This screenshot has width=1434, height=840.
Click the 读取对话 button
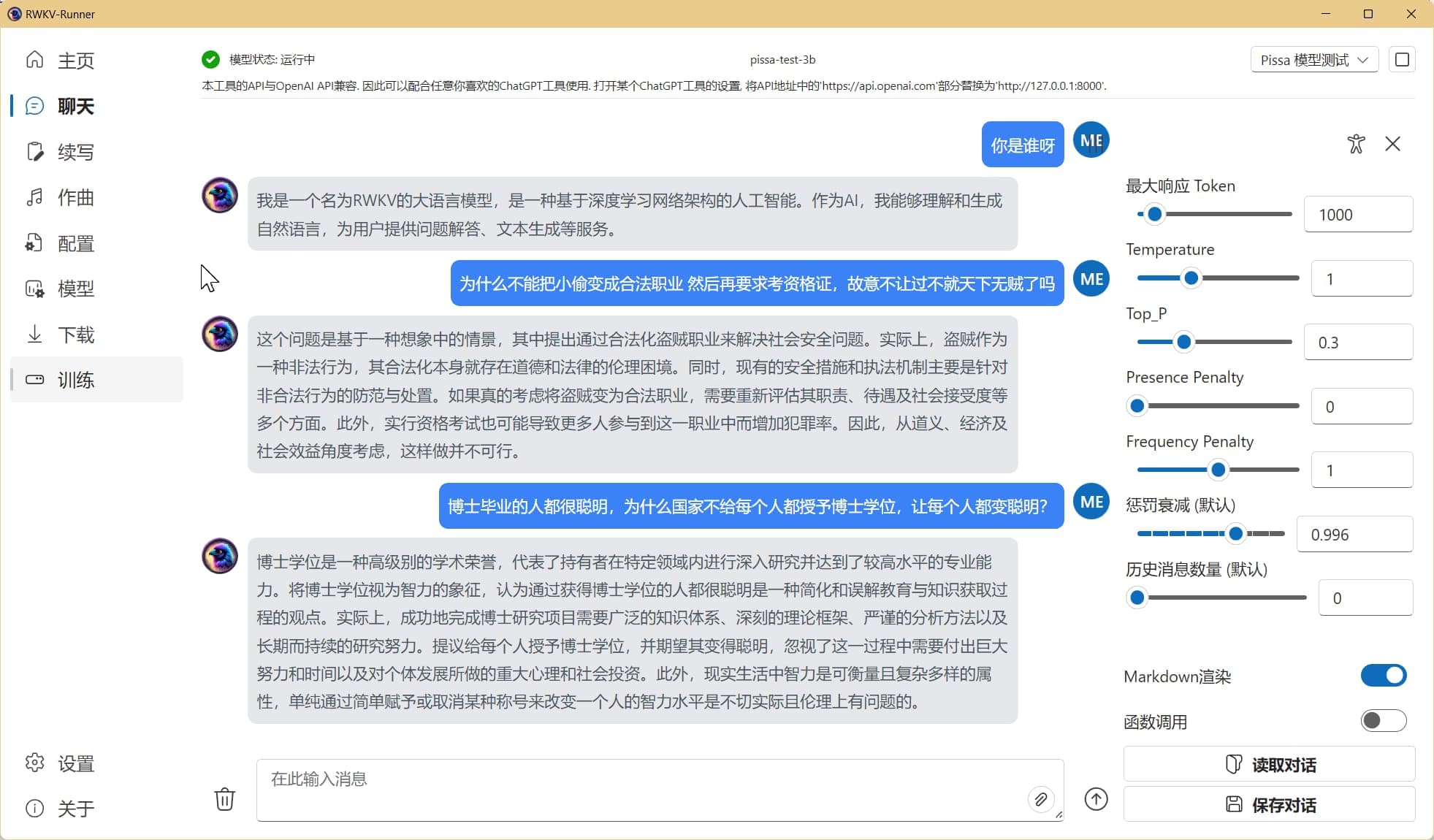(1269, 765)
